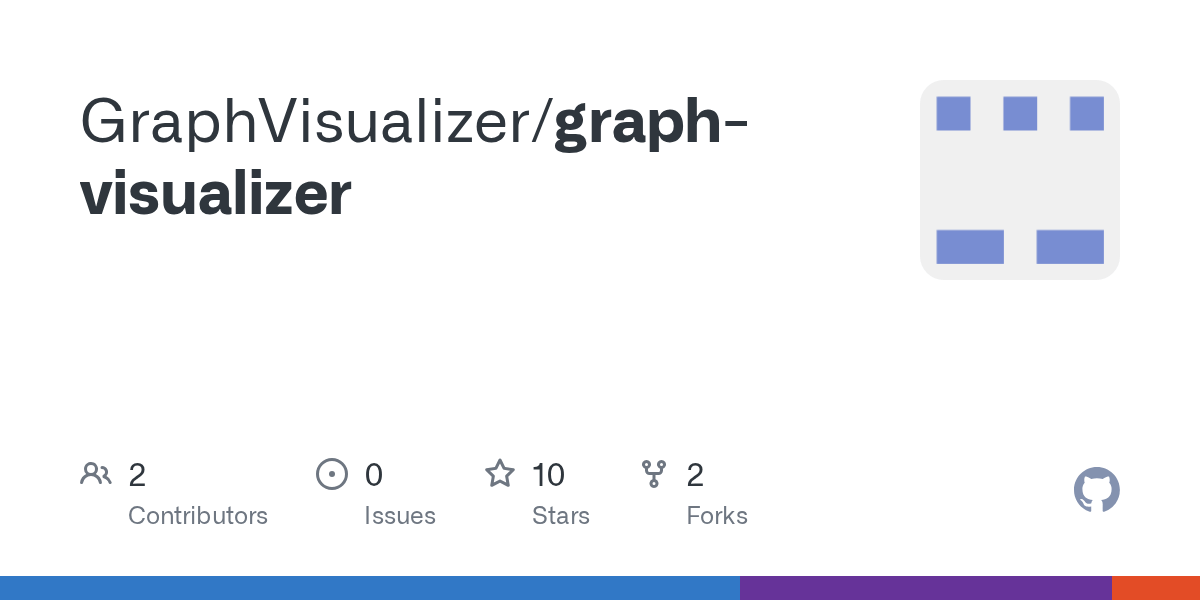This screenshot has width=1200, height=600.
Task: Select the Stars label
Action: pos(561,516)
